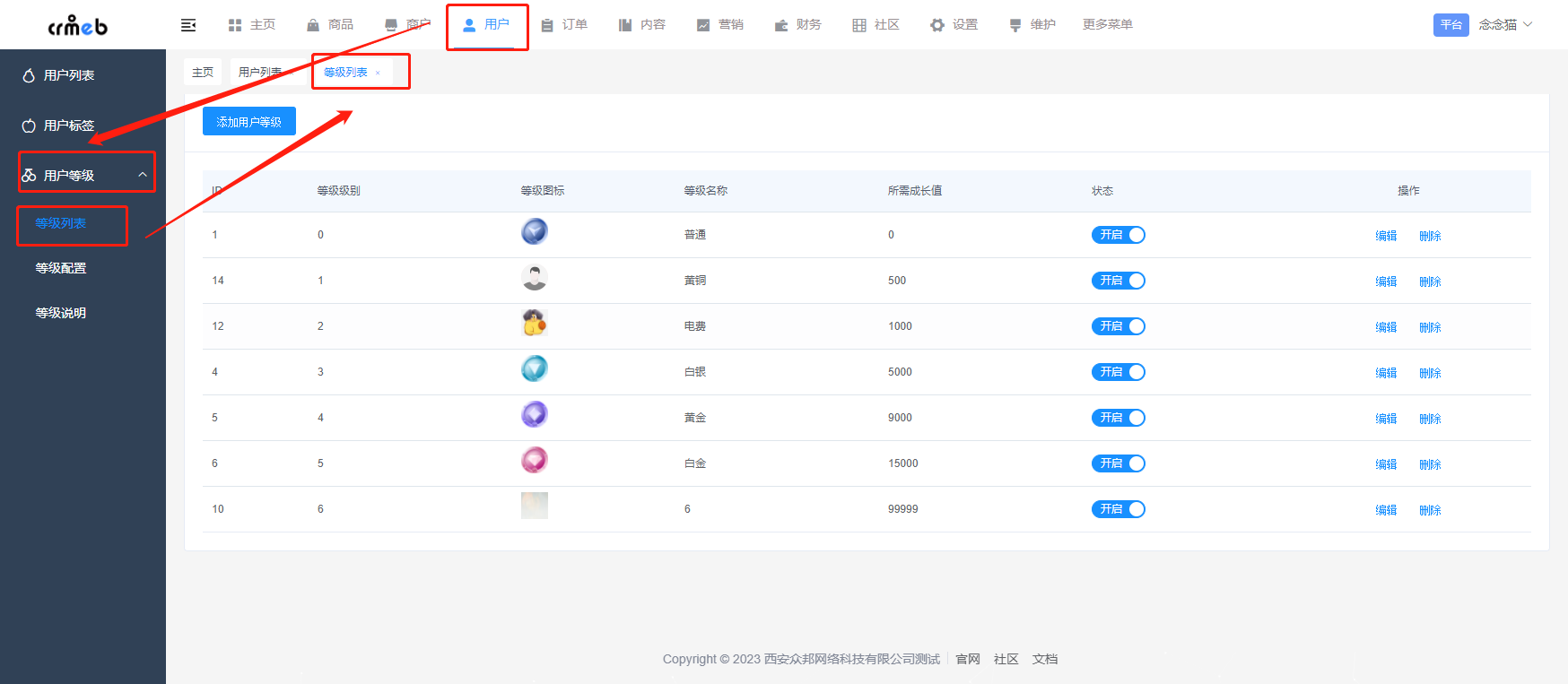The width and height of the screenshot is (1568, 684).
Task: Toggle status switch for 黄金 level
Action: coord(1119,418)
